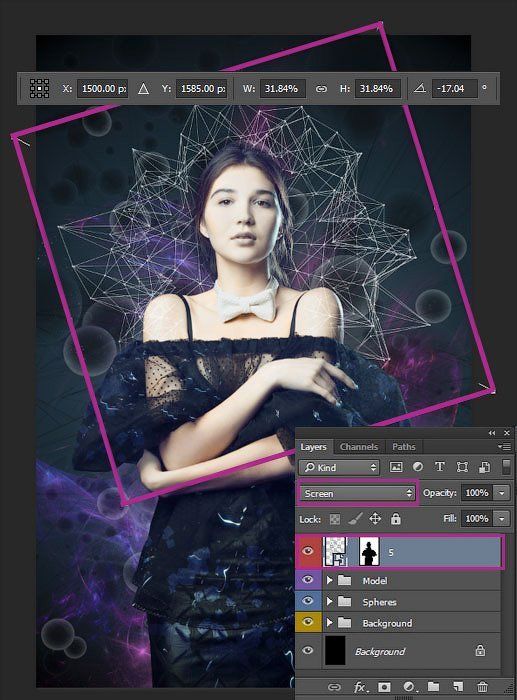Click the reference point locator grid icon

[x=39, y=88]
